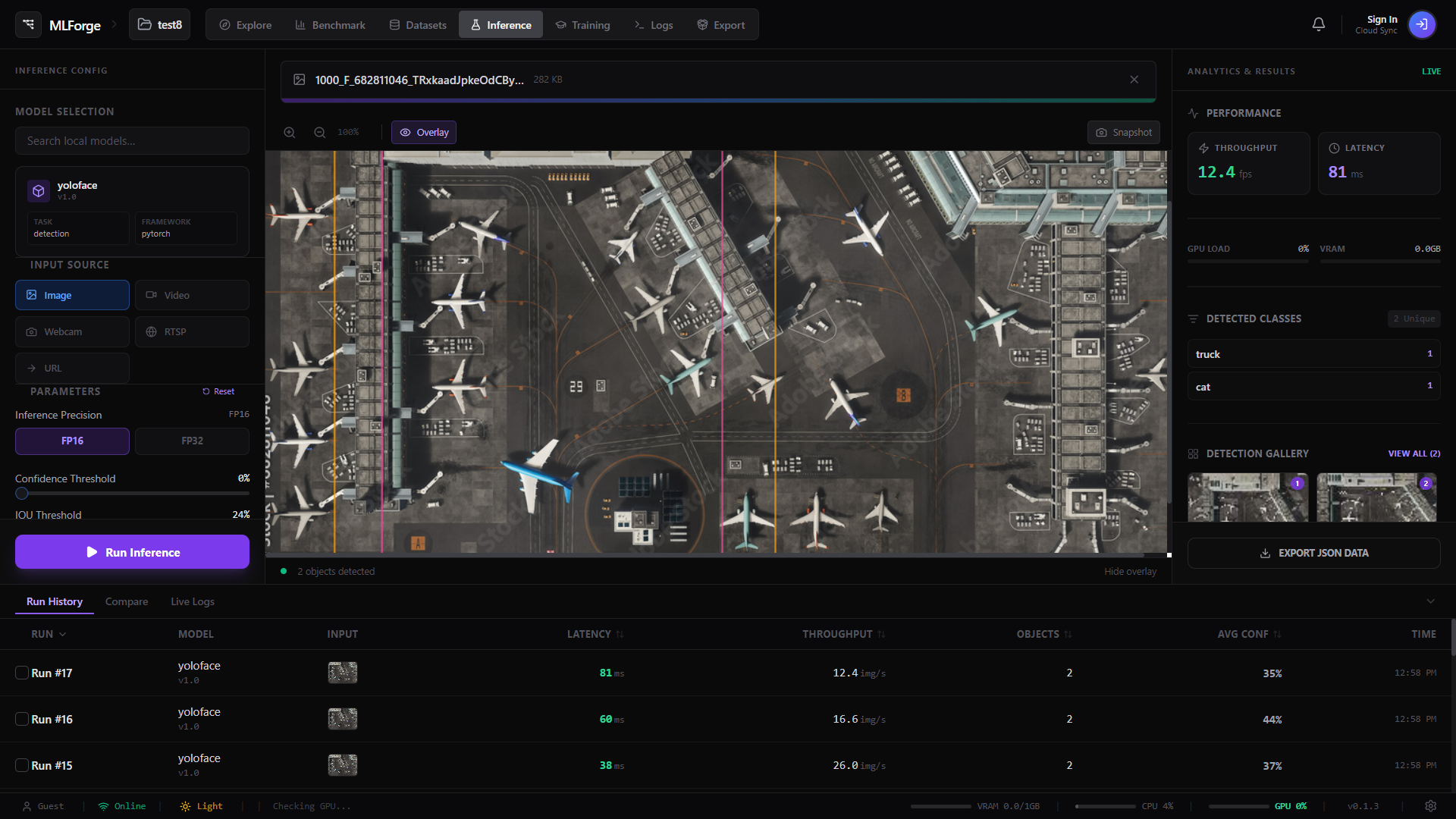Click the Search local models field
Image resolution: width=1456 pixels, height=819 pixels.
point(132,141)
